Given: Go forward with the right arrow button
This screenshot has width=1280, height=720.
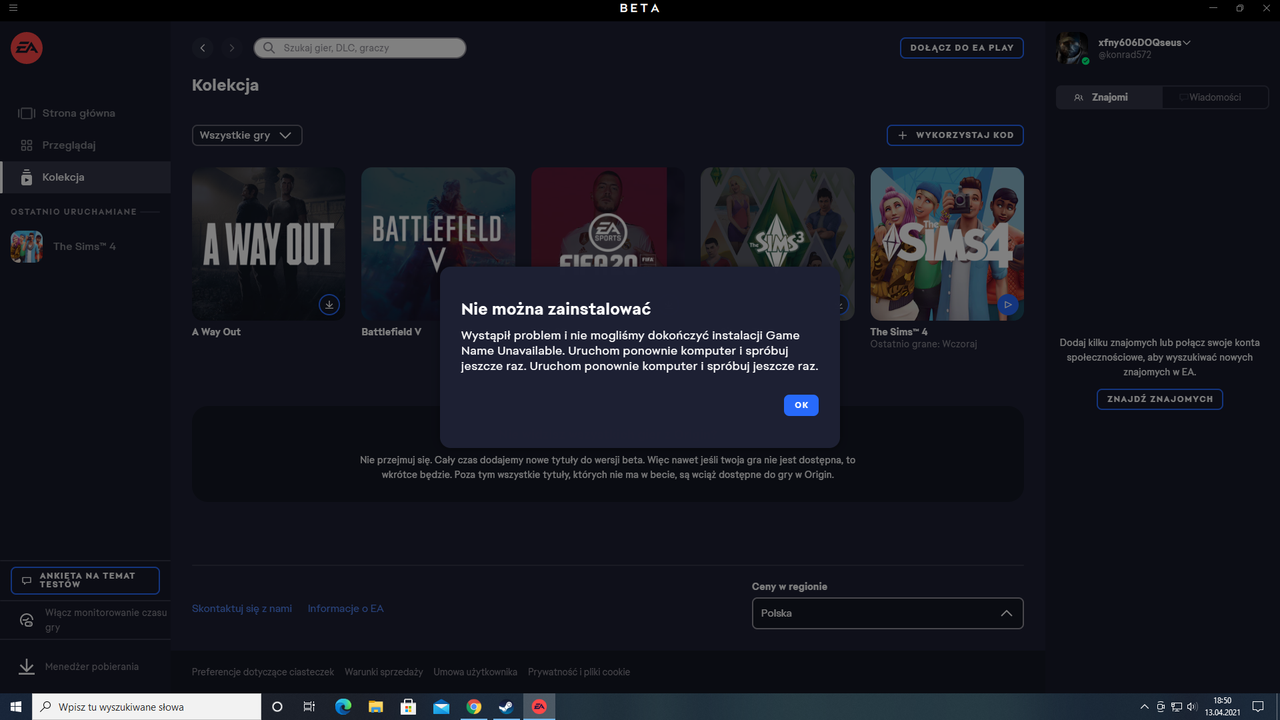Looking at the screenshot, I should (x=232, y=48).
